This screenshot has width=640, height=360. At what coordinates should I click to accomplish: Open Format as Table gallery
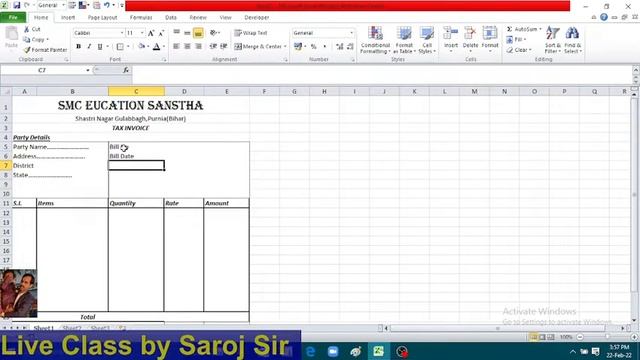coord(404,40)
